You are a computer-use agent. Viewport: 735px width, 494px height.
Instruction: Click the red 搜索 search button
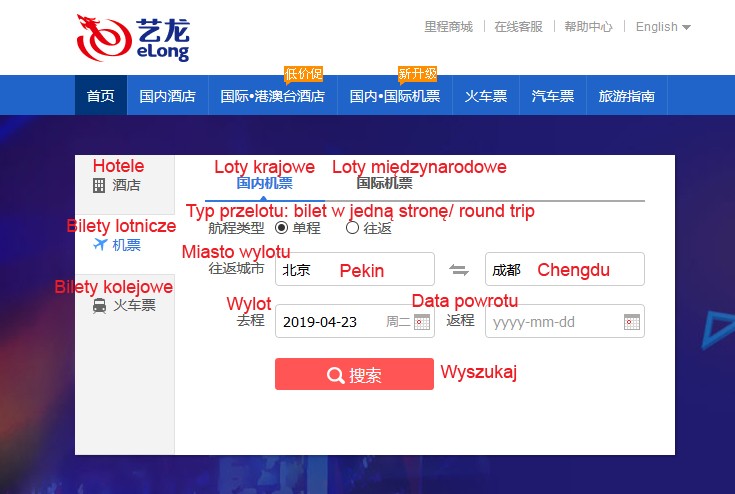[354, 374]
